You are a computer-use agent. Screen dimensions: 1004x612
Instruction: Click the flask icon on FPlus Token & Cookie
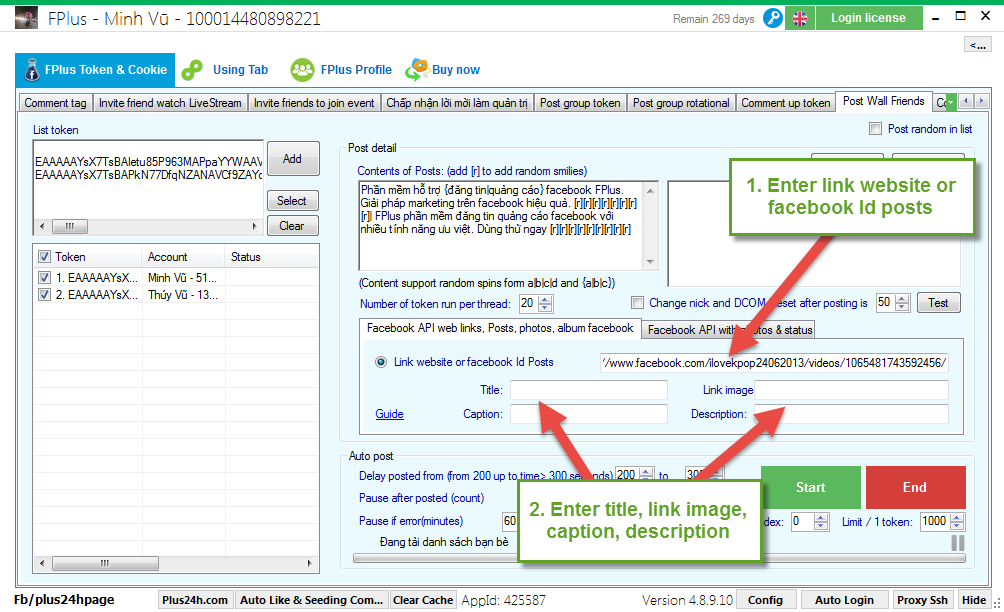32,70
